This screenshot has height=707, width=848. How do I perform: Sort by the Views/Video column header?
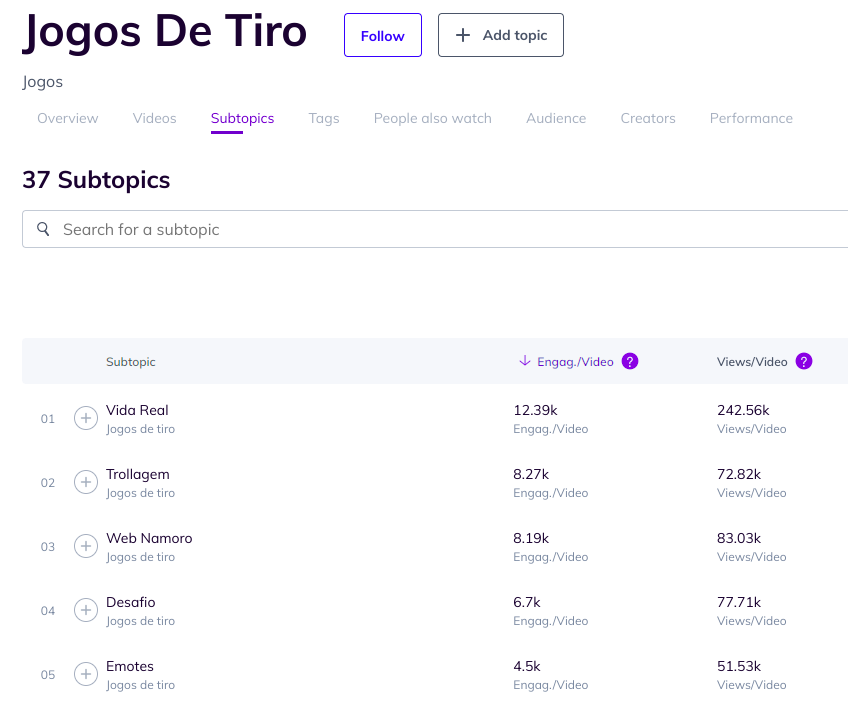[751, 362]
